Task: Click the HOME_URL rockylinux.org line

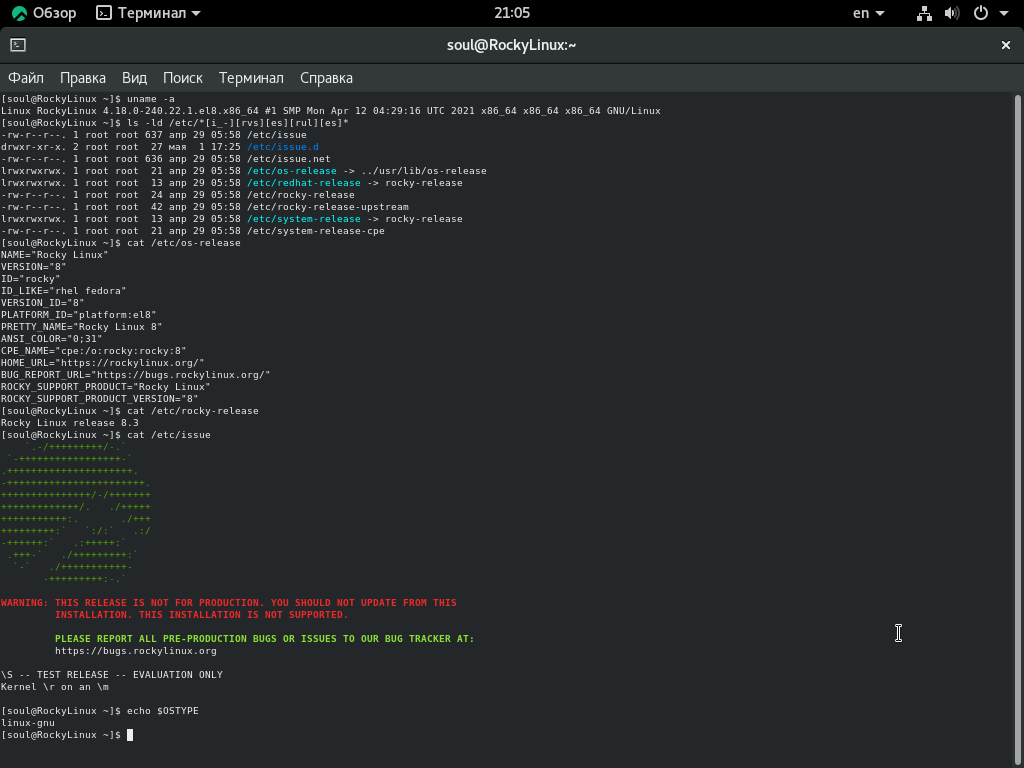Action: [103, 363]
